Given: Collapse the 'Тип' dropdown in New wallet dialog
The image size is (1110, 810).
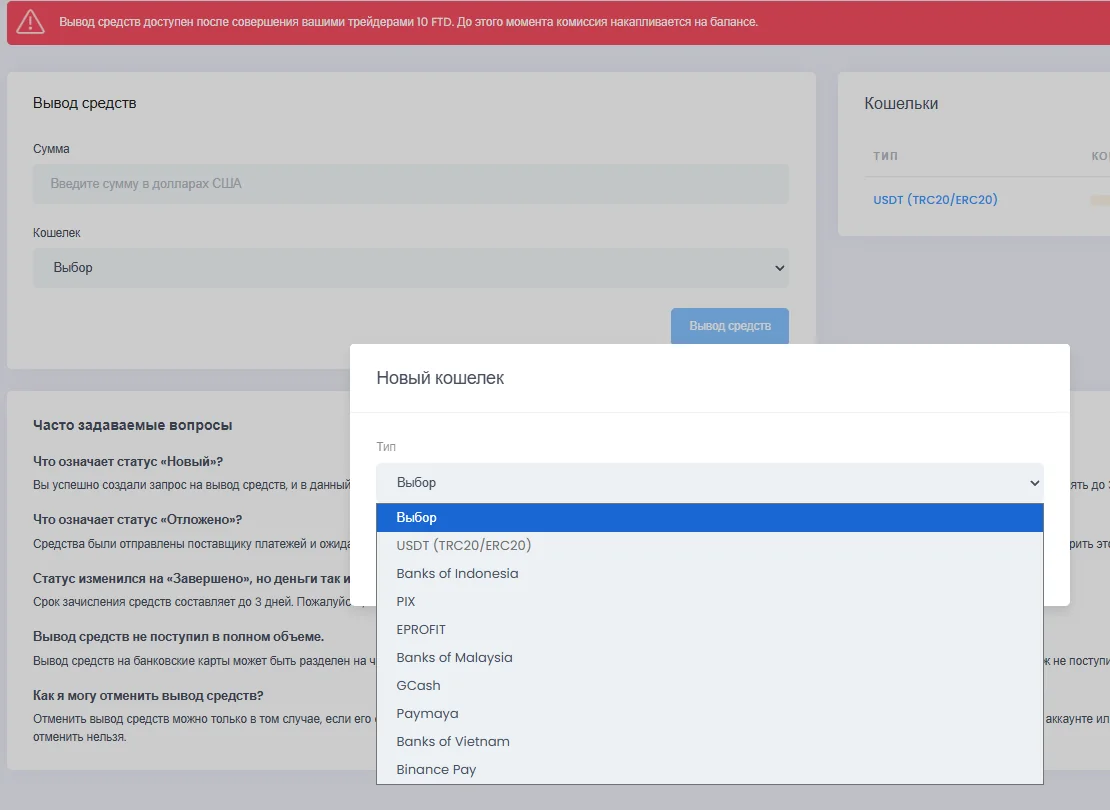Looking at the screenshot, I should [709, 483].
